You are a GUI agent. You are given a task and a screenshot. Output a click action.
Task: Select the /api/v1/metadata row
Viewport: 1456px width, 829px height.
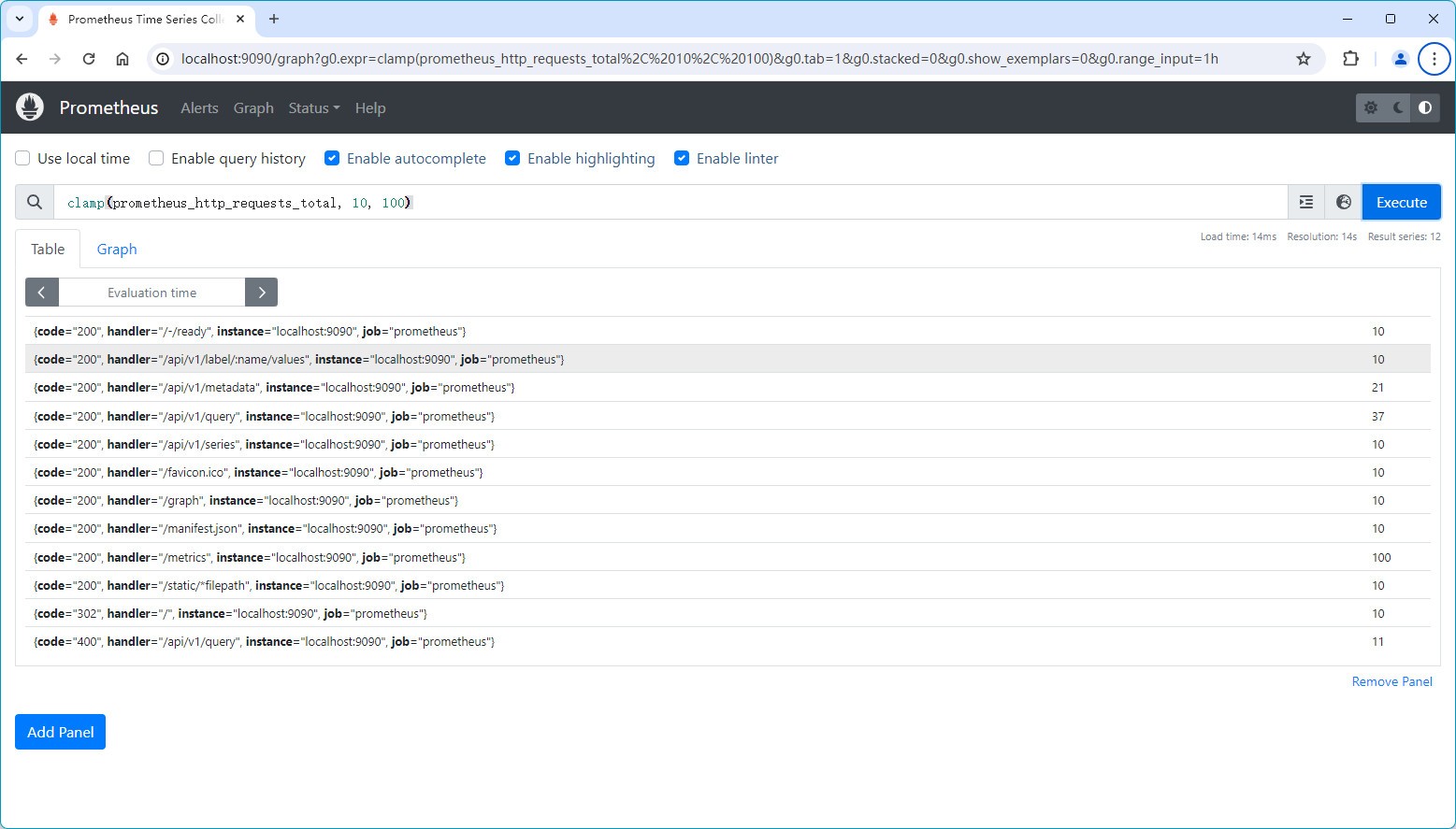(x=728, y=387)
